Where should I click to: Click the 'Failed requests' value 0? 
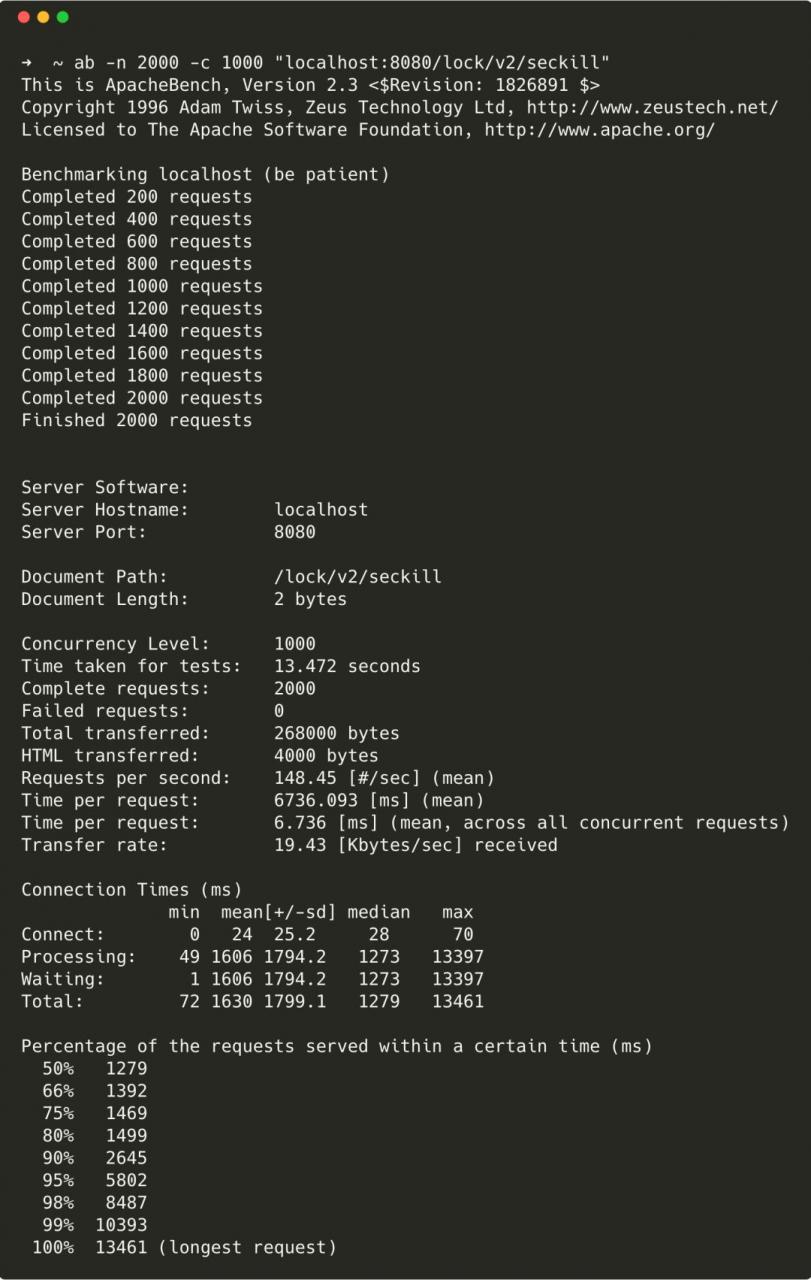point(279,711)
